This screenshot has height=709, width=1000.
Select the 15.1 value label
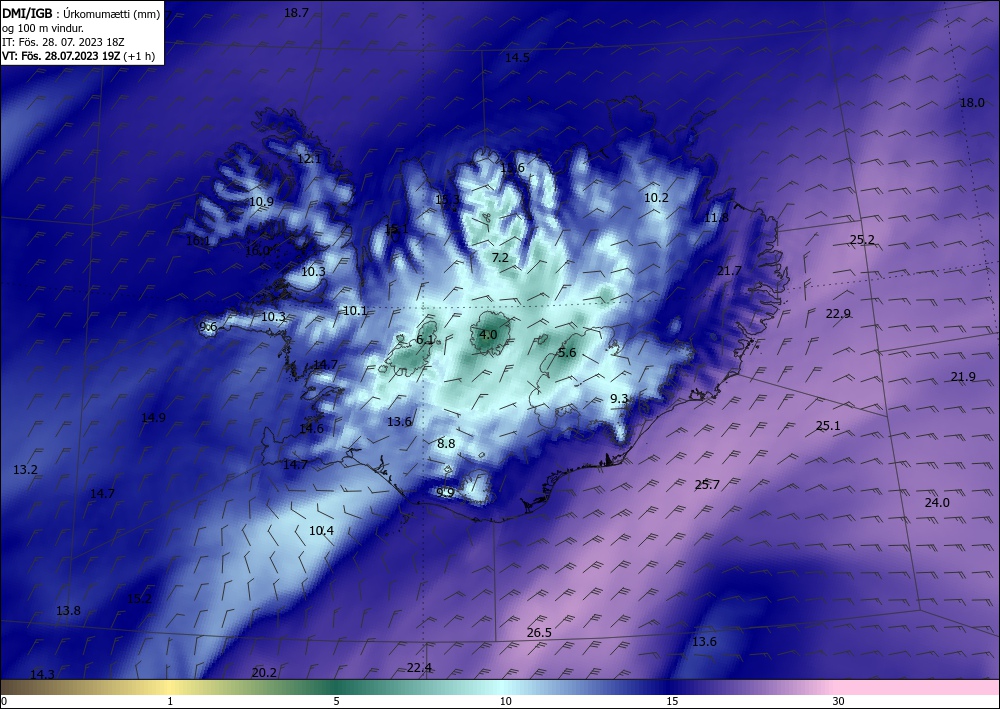coord(396,229)
